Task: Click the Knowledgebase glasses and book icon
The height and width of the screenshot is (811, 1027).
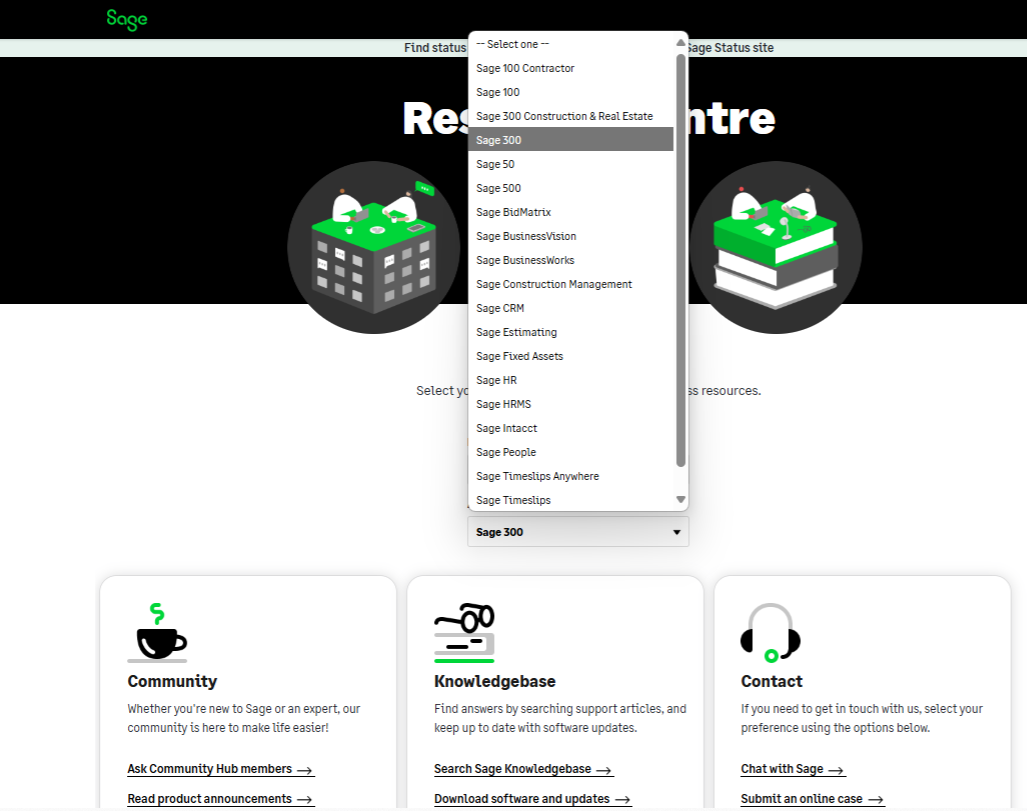Action: 464,633
